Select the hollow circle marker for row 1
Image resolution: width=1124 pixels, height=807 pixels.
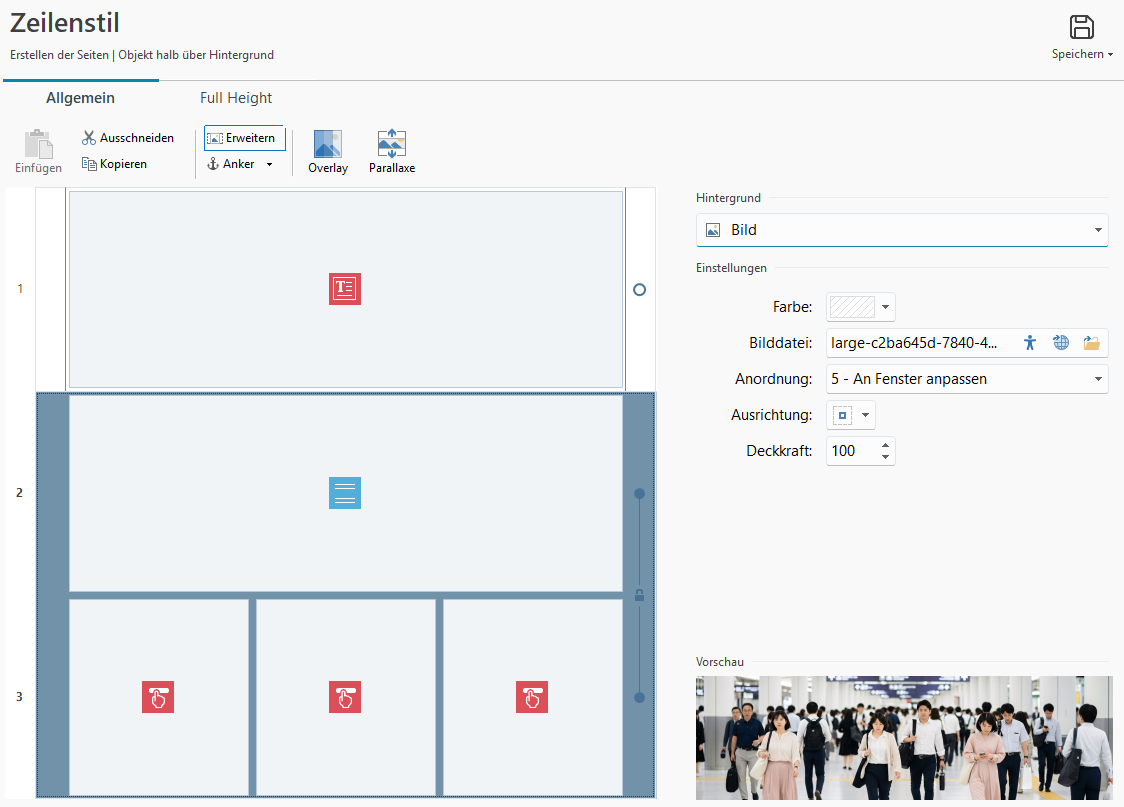[x=639, y=289]
